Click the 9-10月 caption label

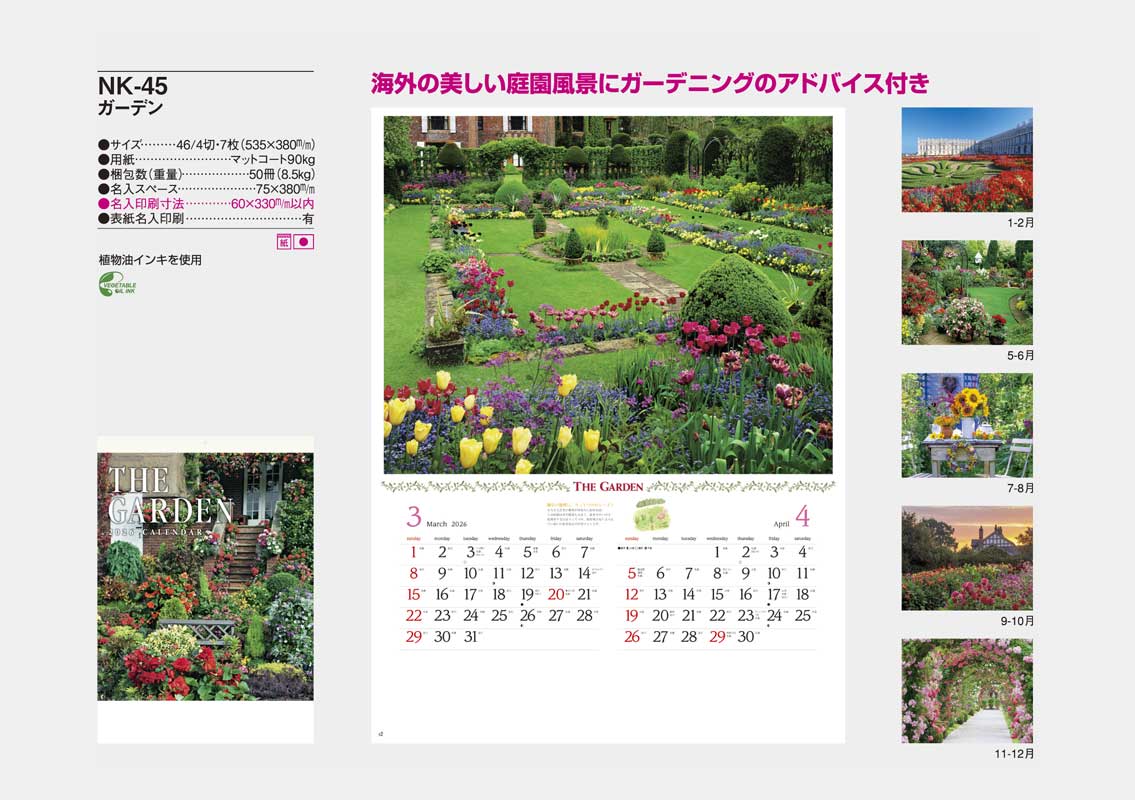tap(1017, 621)
